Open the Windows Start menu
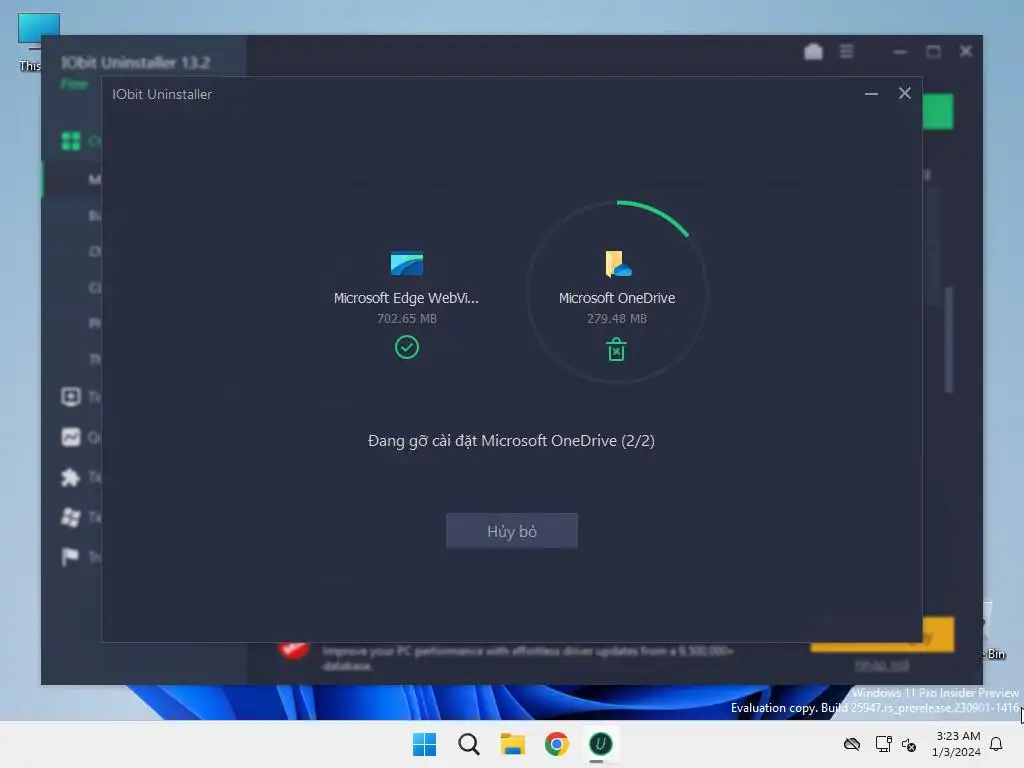The image size is (1024, 768). click(x=424, y=744)
